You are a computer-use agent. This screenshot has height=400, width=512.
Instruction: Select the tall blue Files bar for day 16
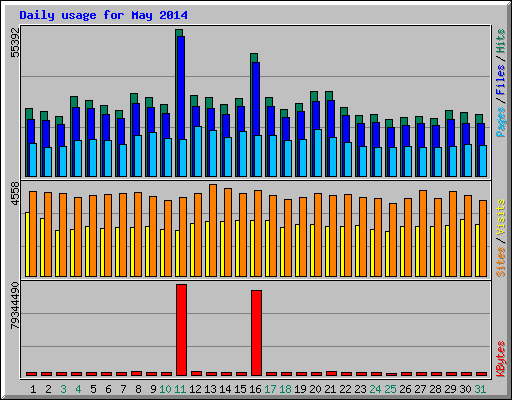pyautogui.click(x=256, y=99)
